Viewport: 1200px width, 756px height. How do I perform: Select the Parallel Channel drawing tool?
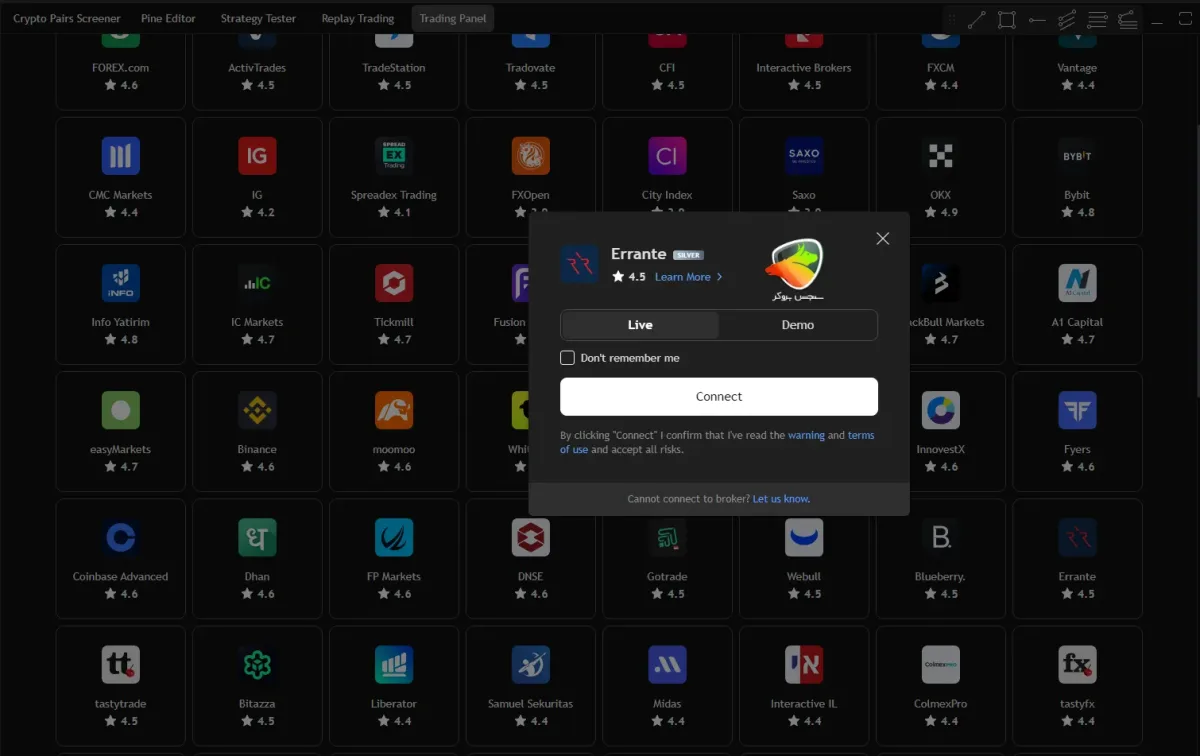[x=1067, y=19]
